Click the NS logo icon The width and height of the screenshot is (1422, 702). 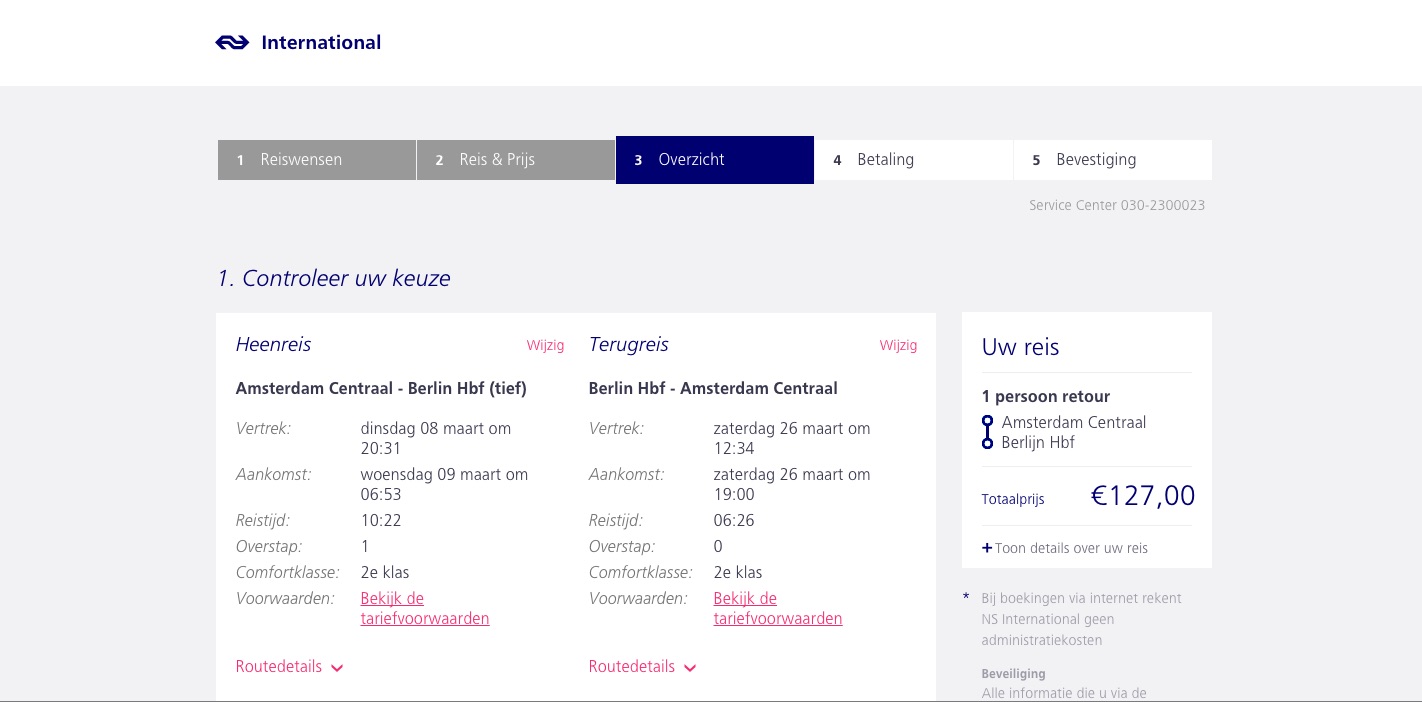[x=232, y=43]
